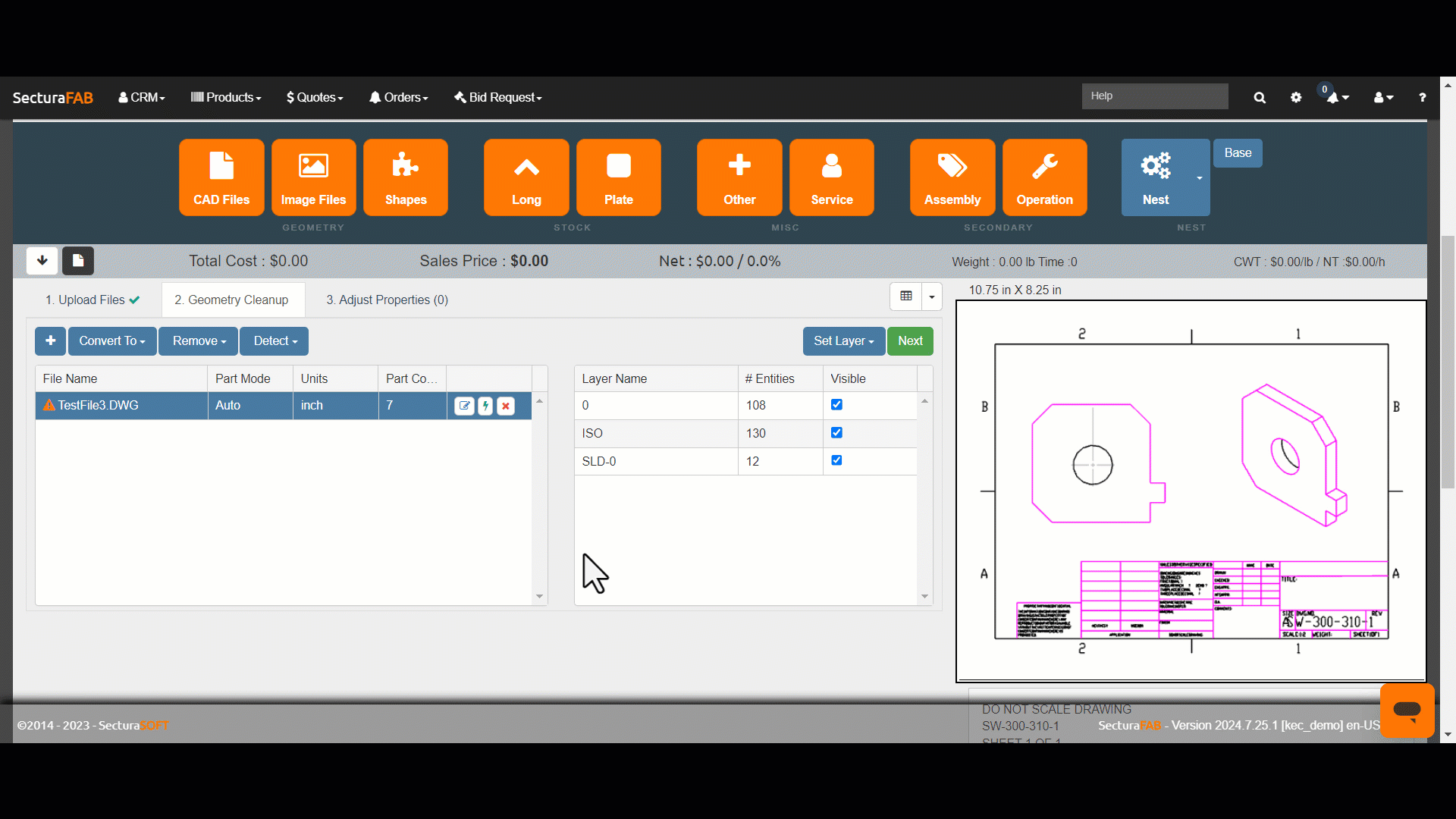Open the Quotes menu
Screen dimensions: 1456x819
tap(315, 98)
